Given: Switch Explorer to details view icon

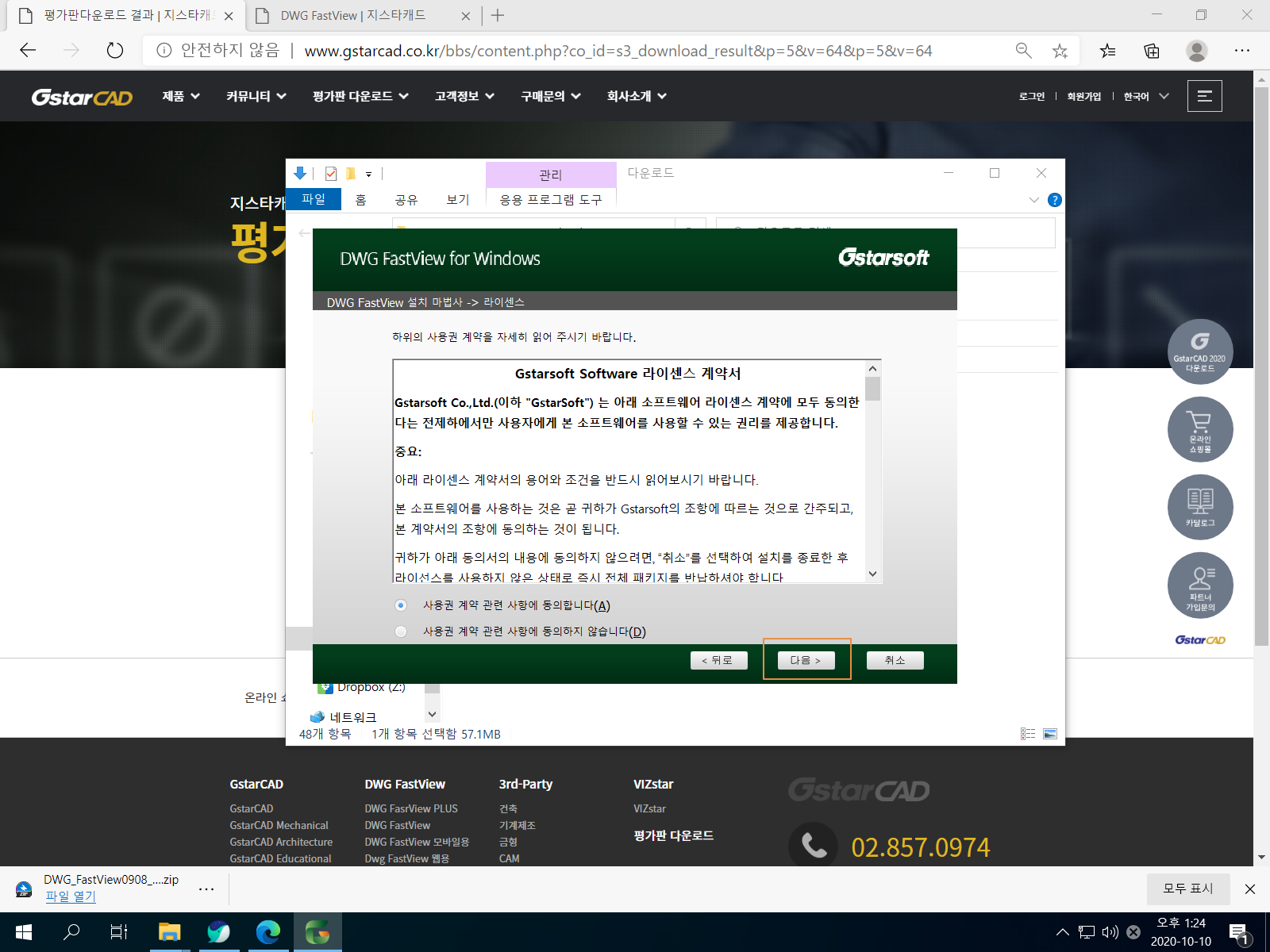Looking at the screenshot, I should point(1028,734).
